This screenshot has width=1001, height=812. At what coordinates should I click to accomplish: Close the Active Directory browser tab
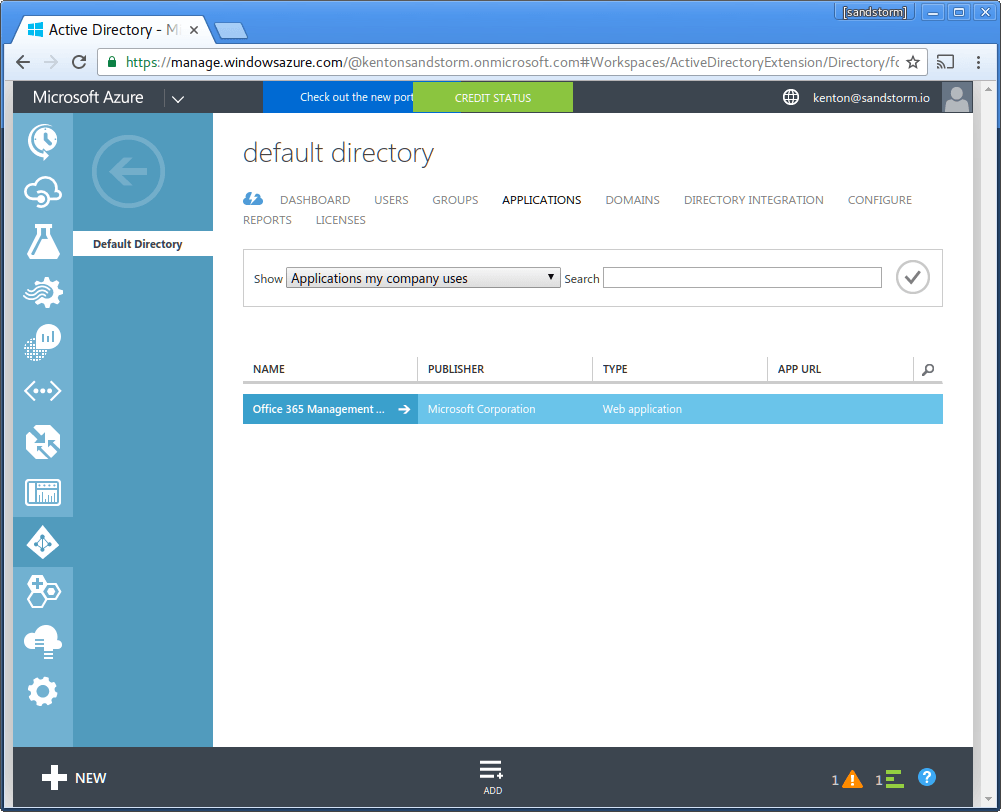point(193,30)
